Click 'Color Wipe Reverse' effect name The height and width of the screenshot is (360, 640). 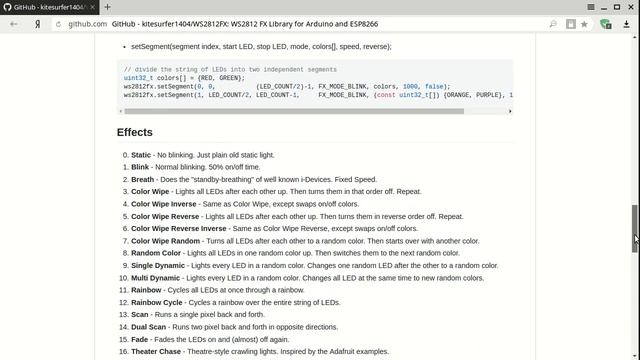(165, 216)
